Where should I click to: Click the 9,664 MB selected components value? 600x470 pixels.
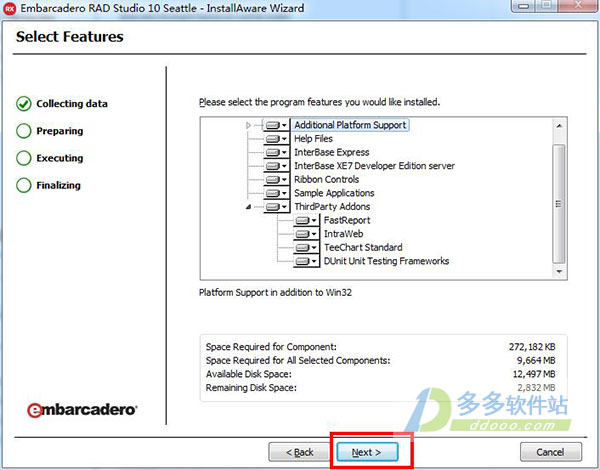535,361
